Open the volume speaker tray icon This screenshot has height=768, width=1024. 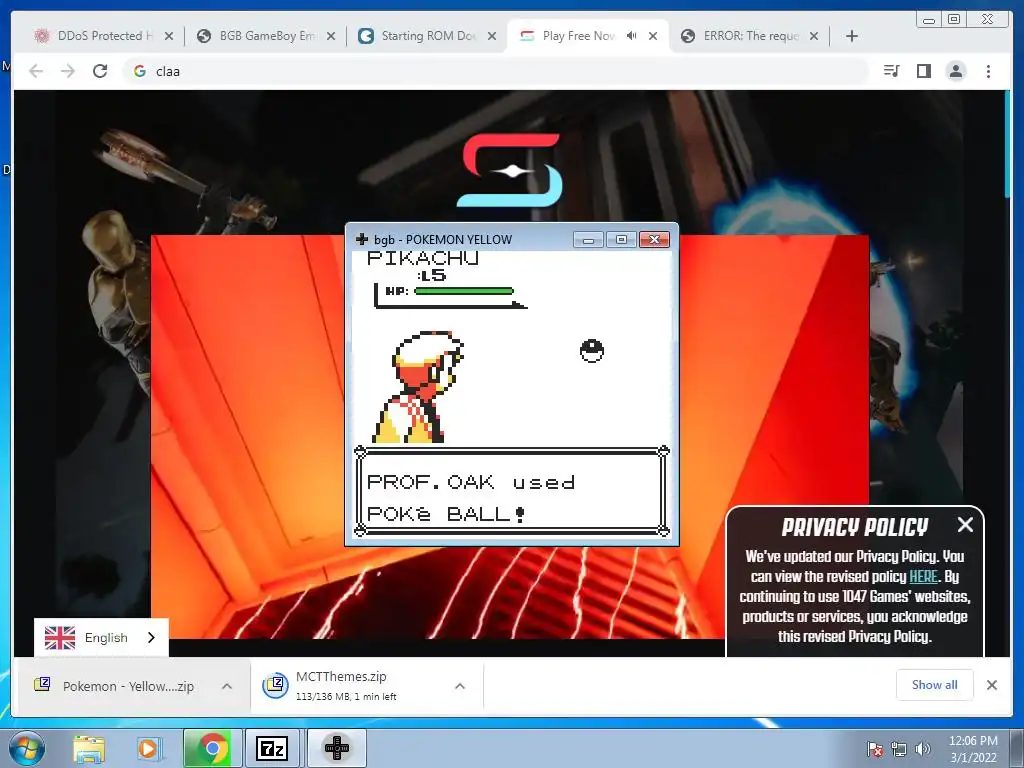[923, 748]
